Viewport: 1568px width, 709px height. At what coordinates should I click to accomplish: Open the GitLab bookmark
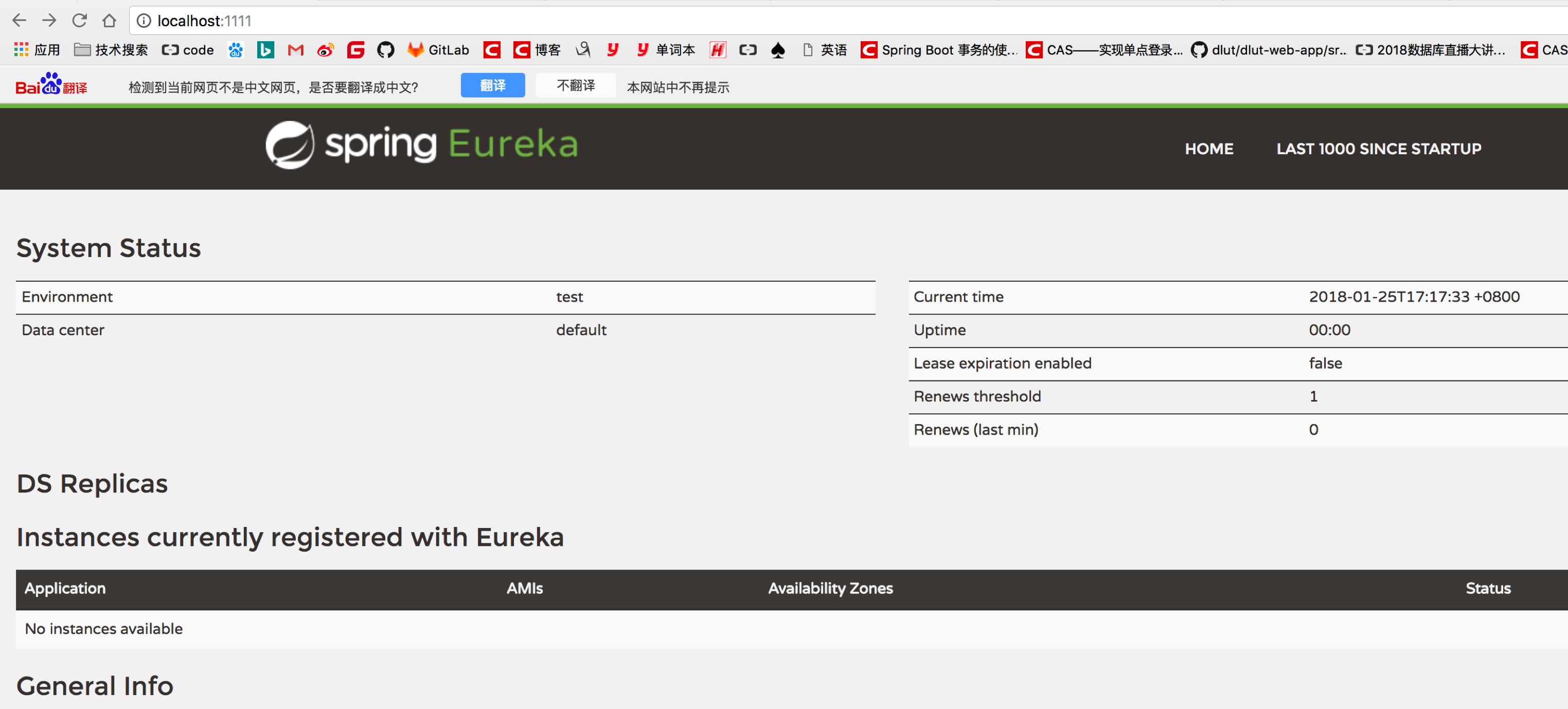point(438,50)
